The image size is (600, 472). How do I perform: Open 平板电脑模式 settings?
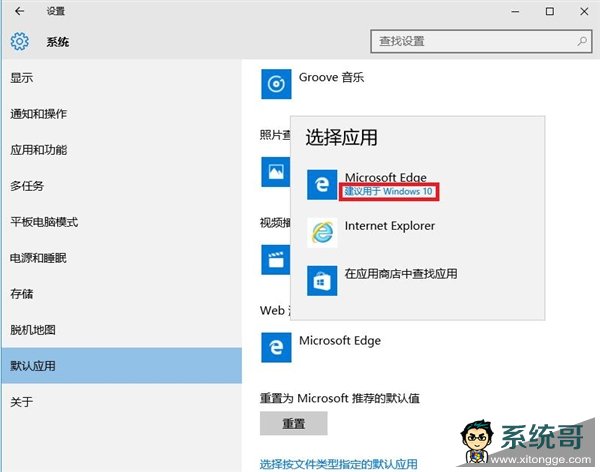pos(121,222)
